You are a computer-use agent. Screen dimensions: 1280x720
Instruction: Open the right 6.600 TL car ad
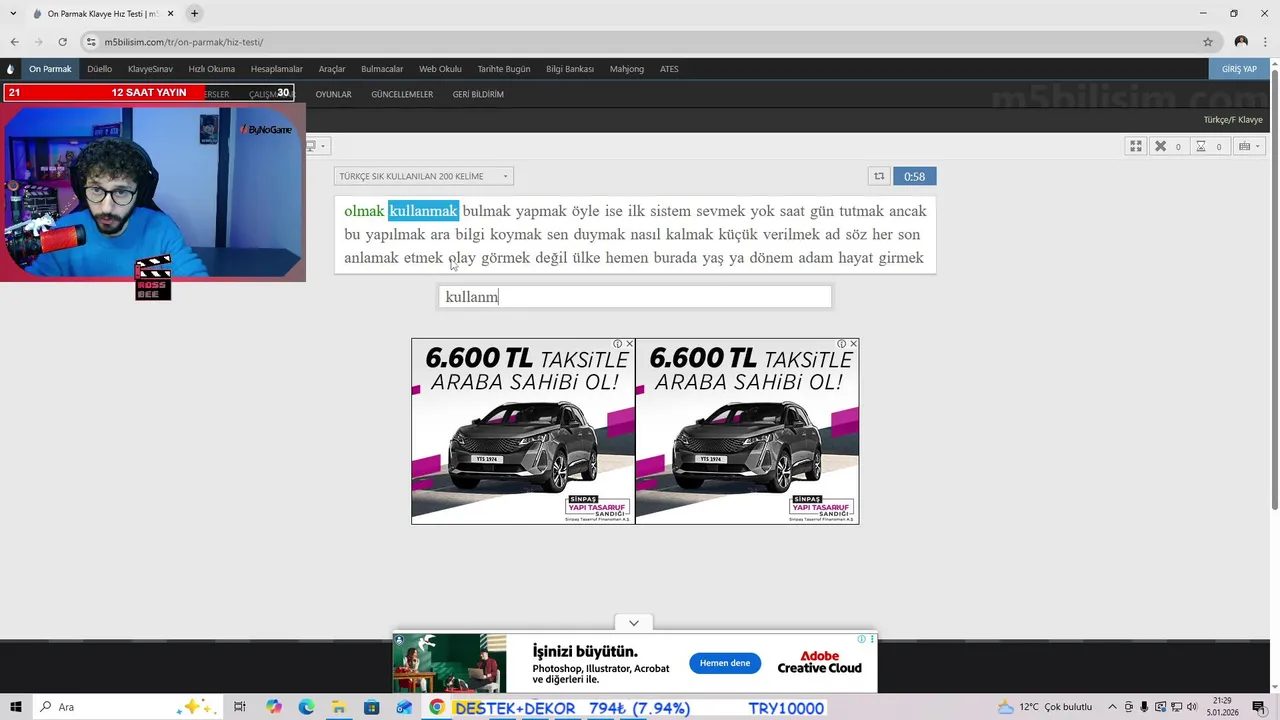pos(747,431)
